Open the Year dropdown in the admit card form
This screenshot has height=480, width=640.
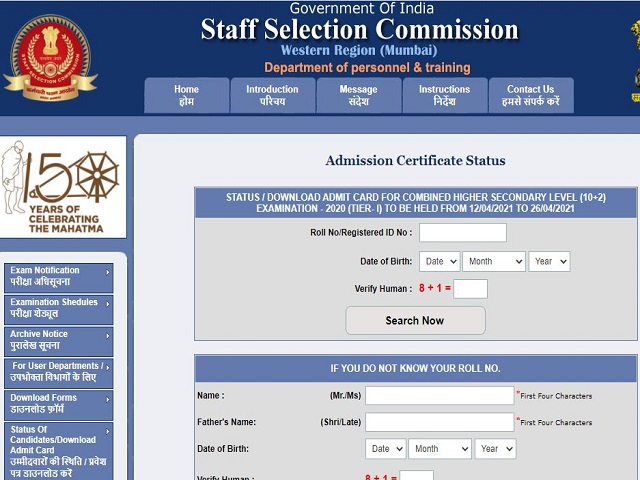point(549,262)
